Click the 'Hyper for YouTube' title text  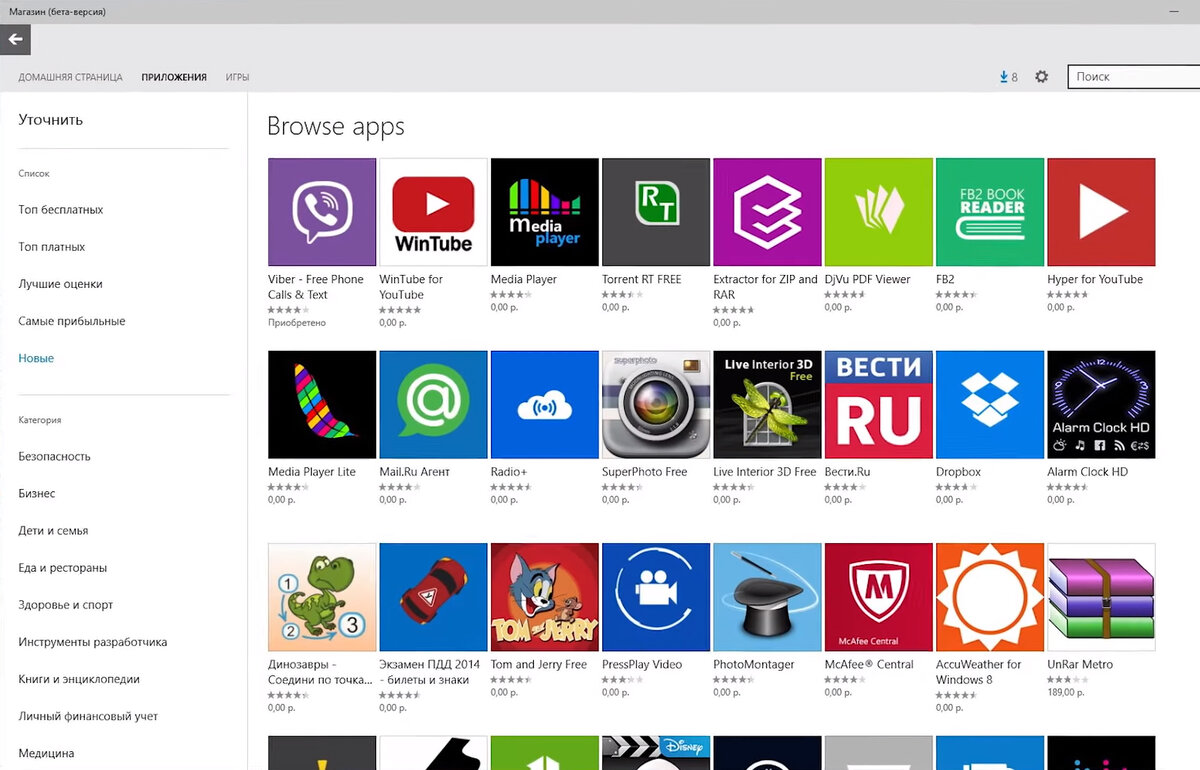tap(1095, 279)
